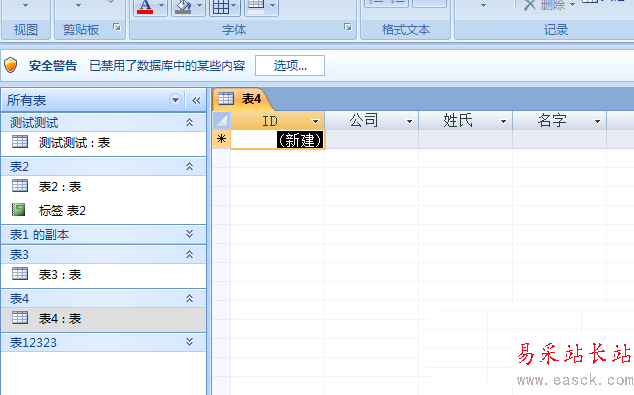634x395 pixels.
Task: Click the font color icon
Action: tap(145, 6)
